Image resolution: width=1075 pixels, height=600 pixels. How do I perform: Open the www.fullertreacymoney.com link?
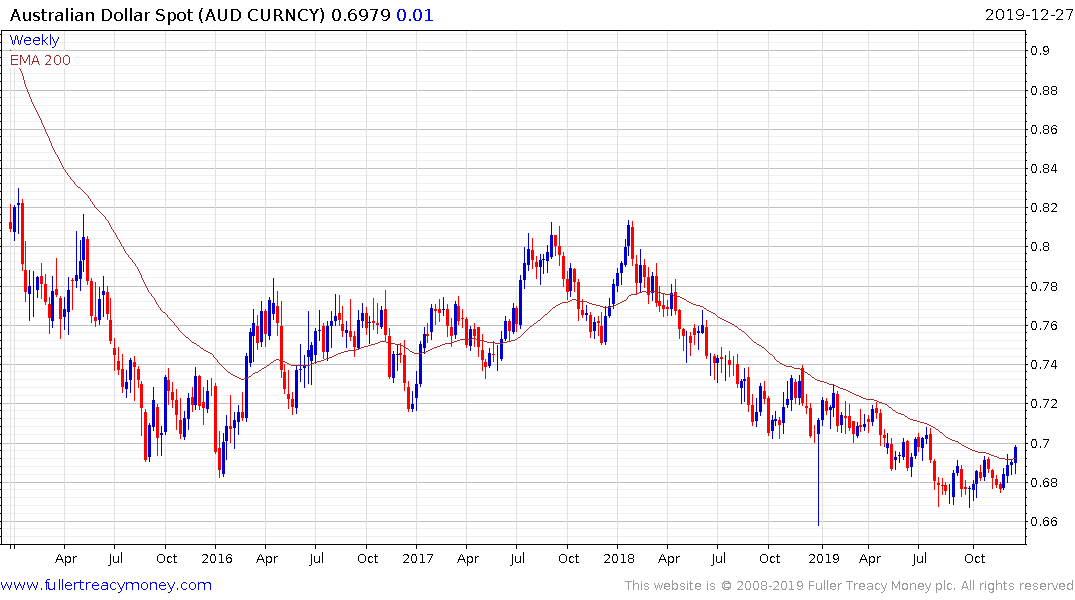click(106, 585)
